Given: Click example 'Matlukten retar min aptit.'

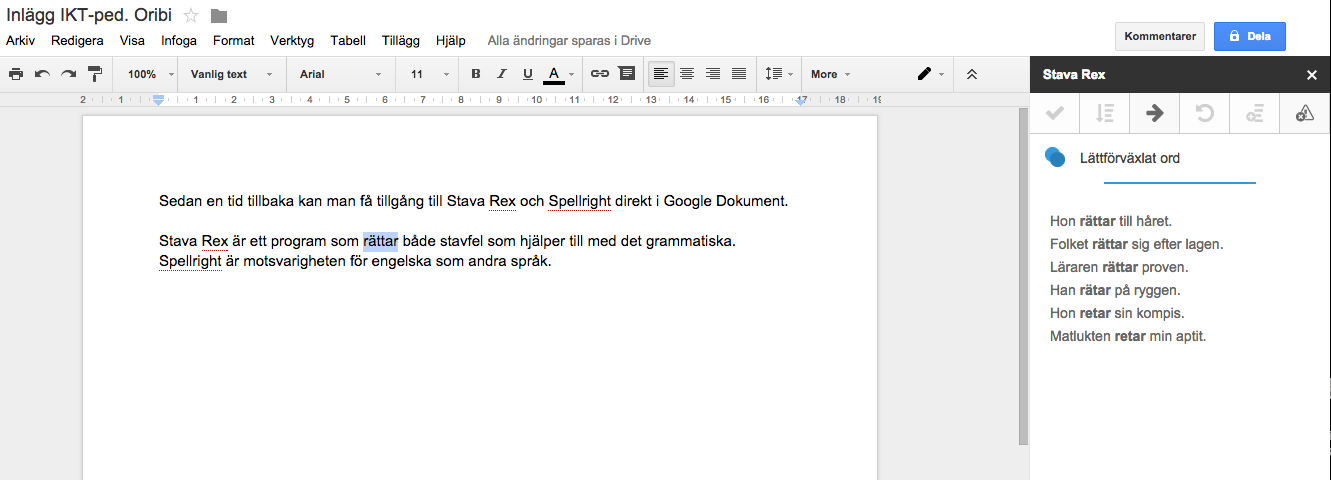Looking at the screenshot, I should pos(1128,336).
